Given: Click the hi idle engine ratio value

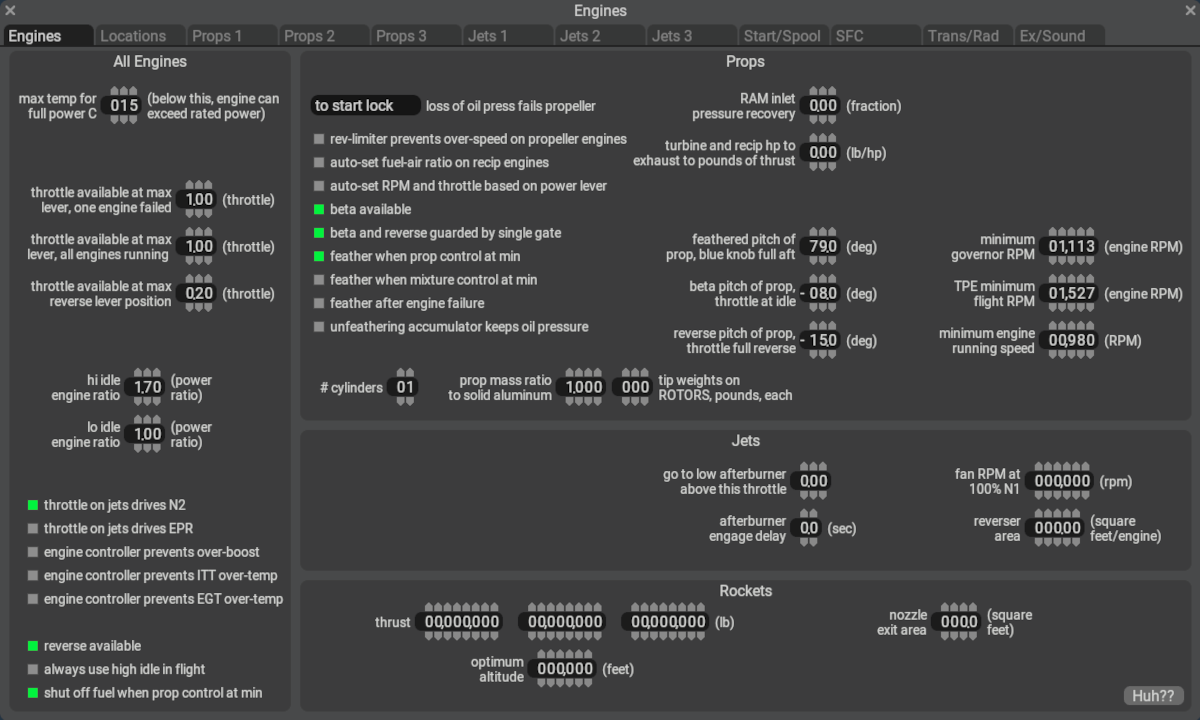Looking at the screenshot, I should tap(147, 387).
